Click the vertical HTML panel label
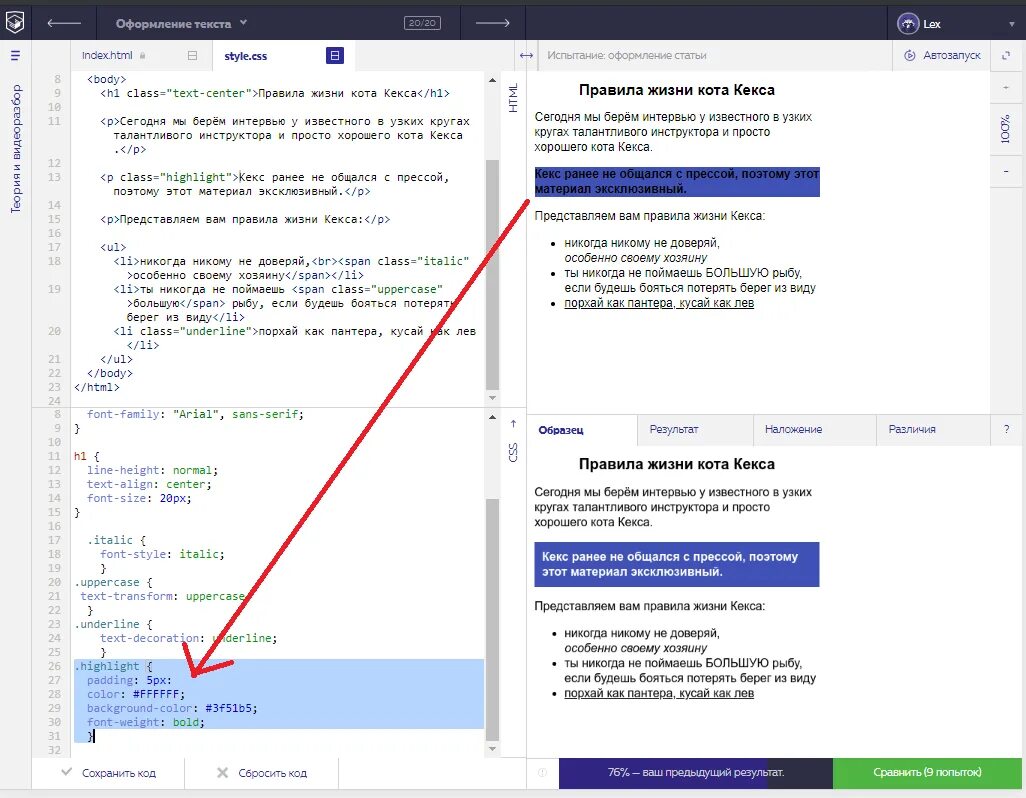Screen dimensions: 1026x798 pos(514,97)
